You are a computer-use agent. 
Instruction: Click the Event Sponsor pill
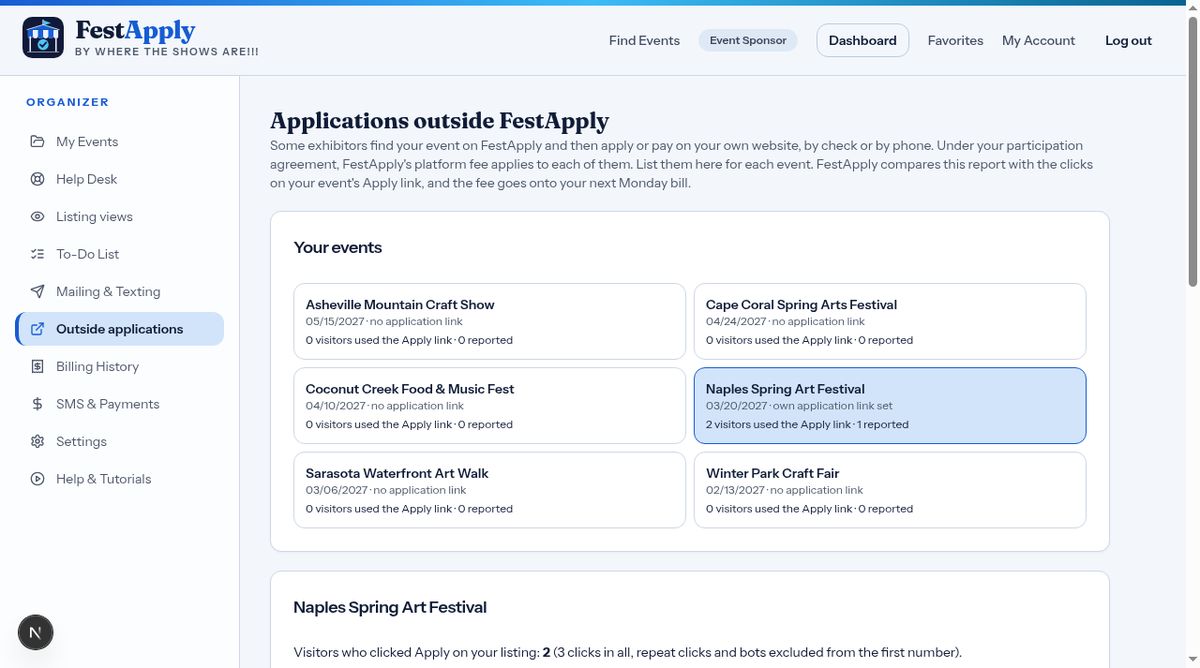[748, 41]
